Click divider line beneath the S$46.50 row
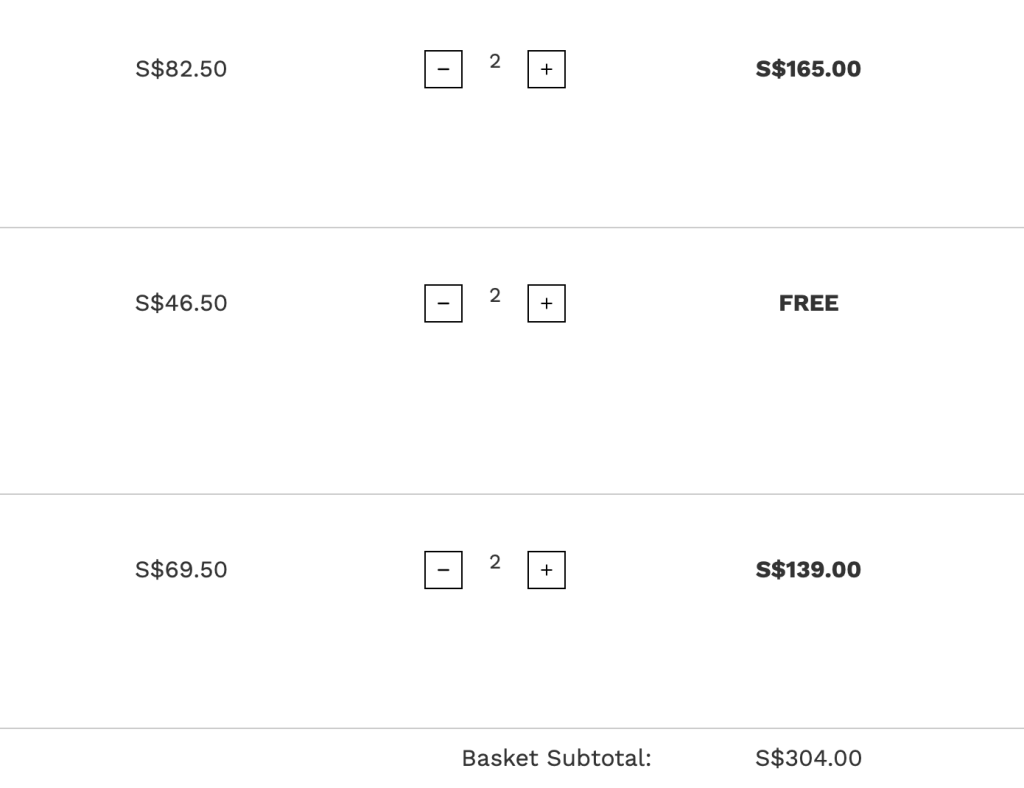1024x788 pixels. pyautogui.click(x=512, y=494)
